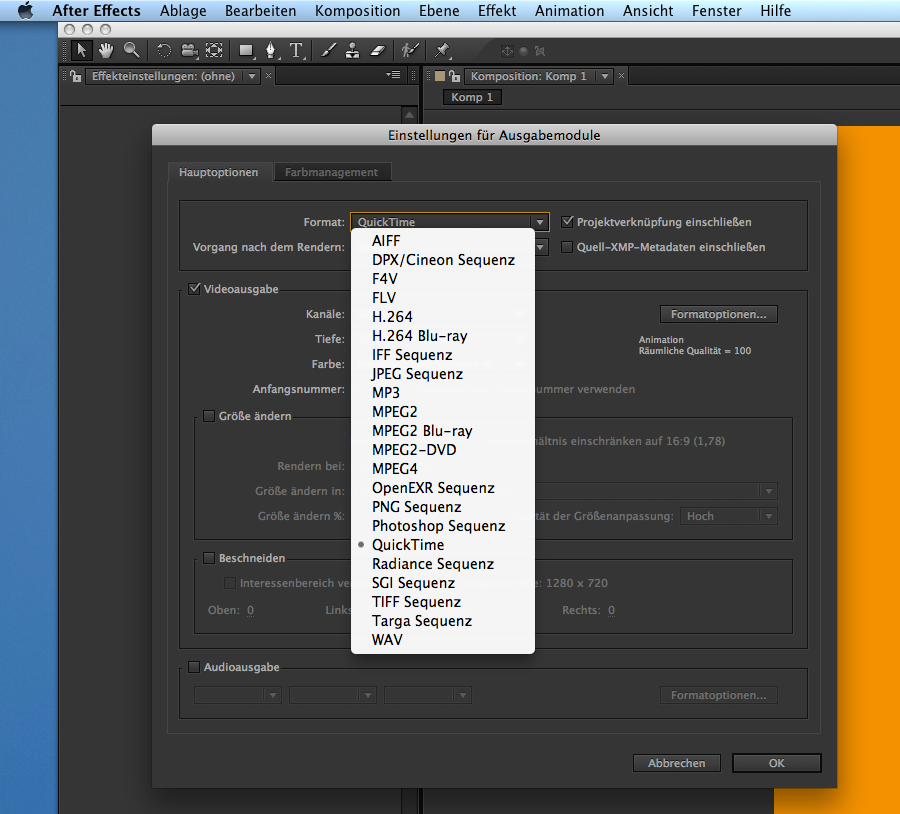Screen dimensions: 900x814
Task: Select the Rotation tool
Action: pyautogui.click(x=164, y=51)
